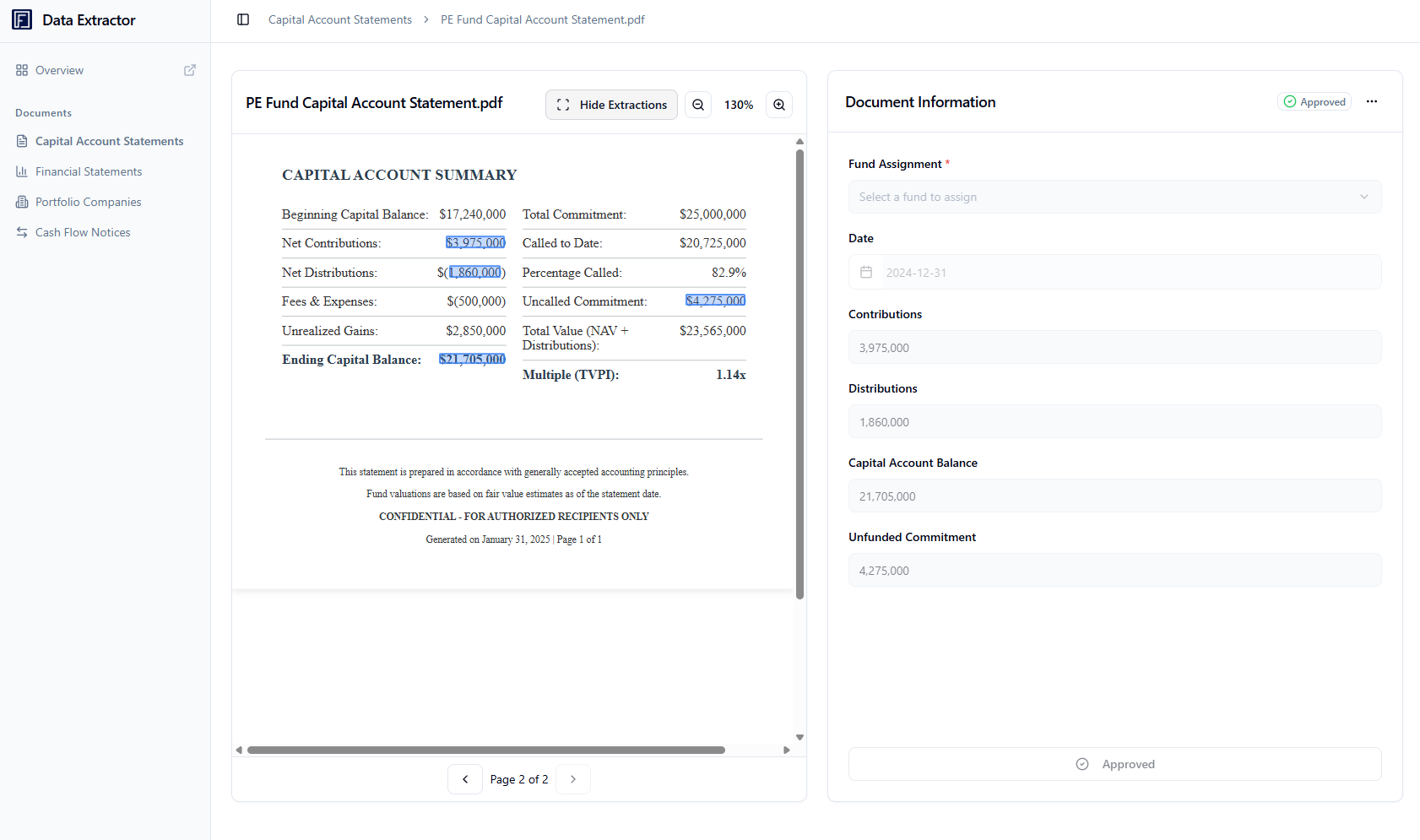Image resolution: width=1420 pixels, height=840 pixels.
Task: Open the Fund Assignment dropdown
Action: tap(1114, 196)
